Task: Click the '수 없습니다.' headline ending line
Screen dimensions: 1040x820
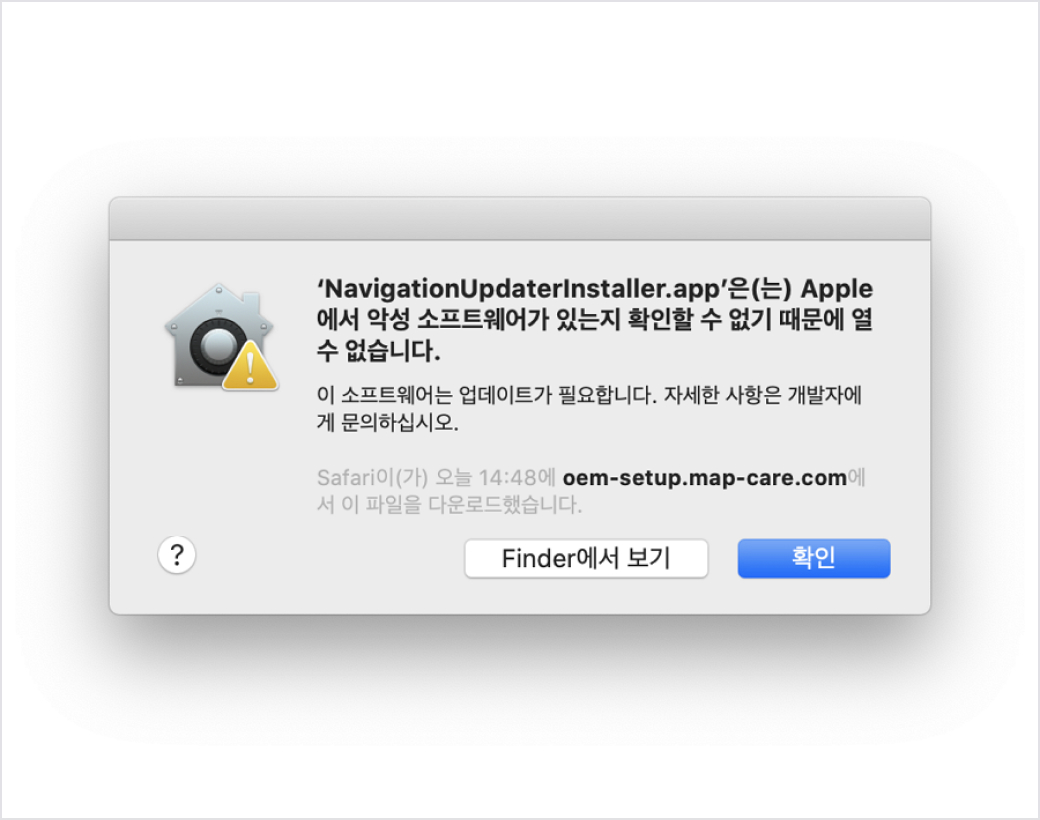Action: [x=378, y=350]
